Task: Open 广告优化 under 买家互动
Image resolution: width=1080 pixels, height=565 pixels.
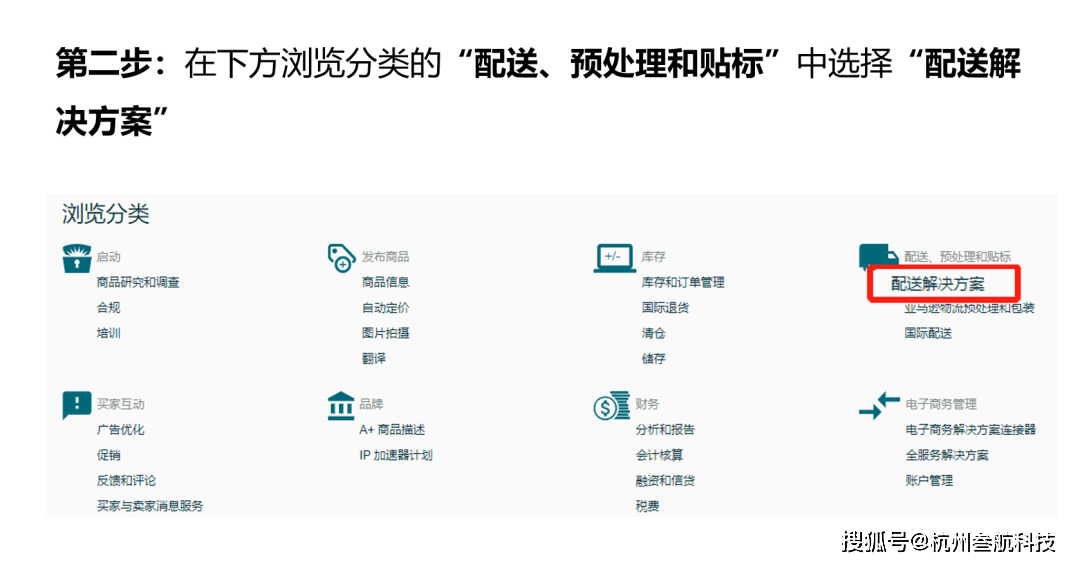Action: tap(120, 430)
